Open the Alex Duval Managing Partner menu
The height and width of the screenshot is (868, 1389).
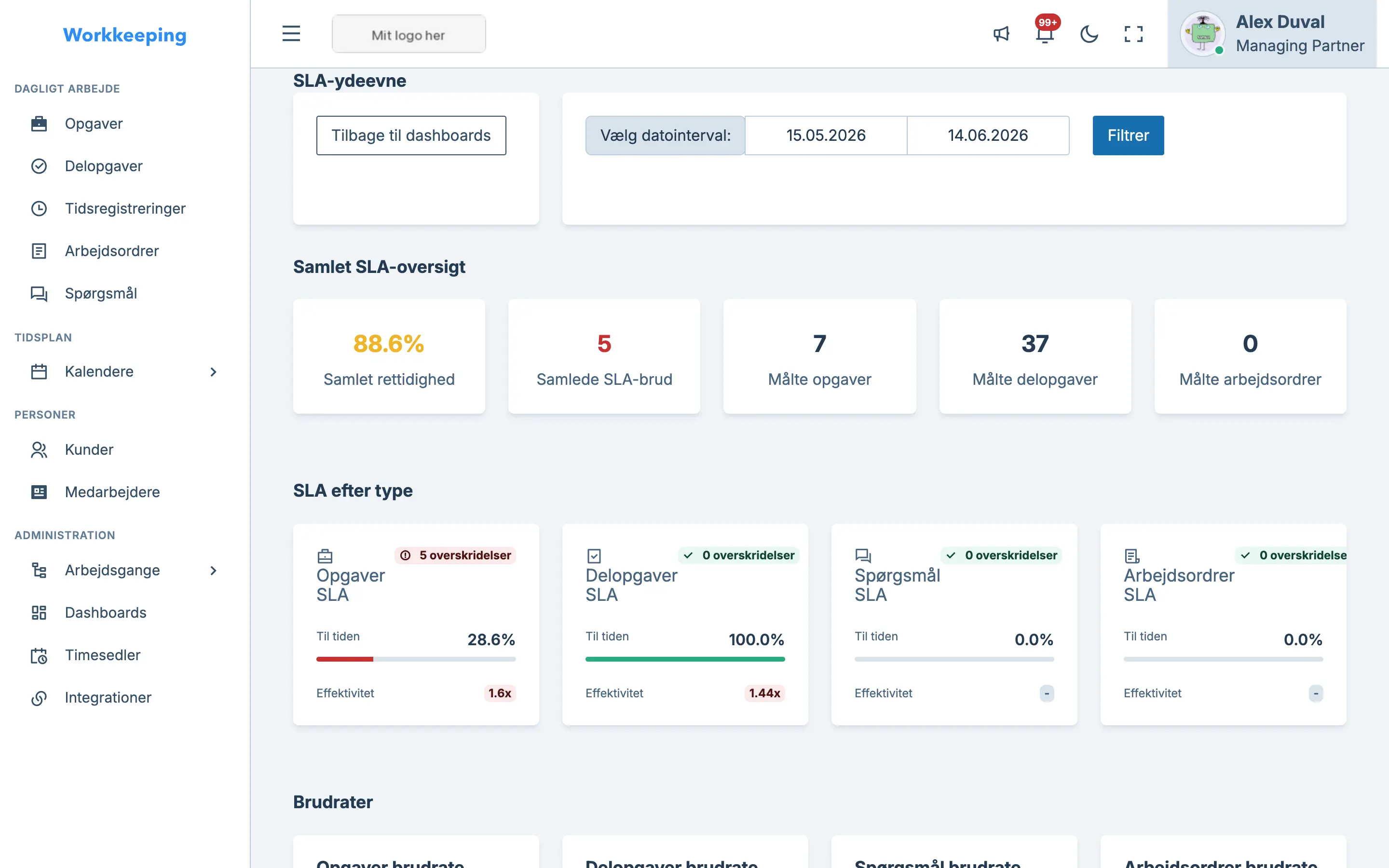[x=1272, y=34]
